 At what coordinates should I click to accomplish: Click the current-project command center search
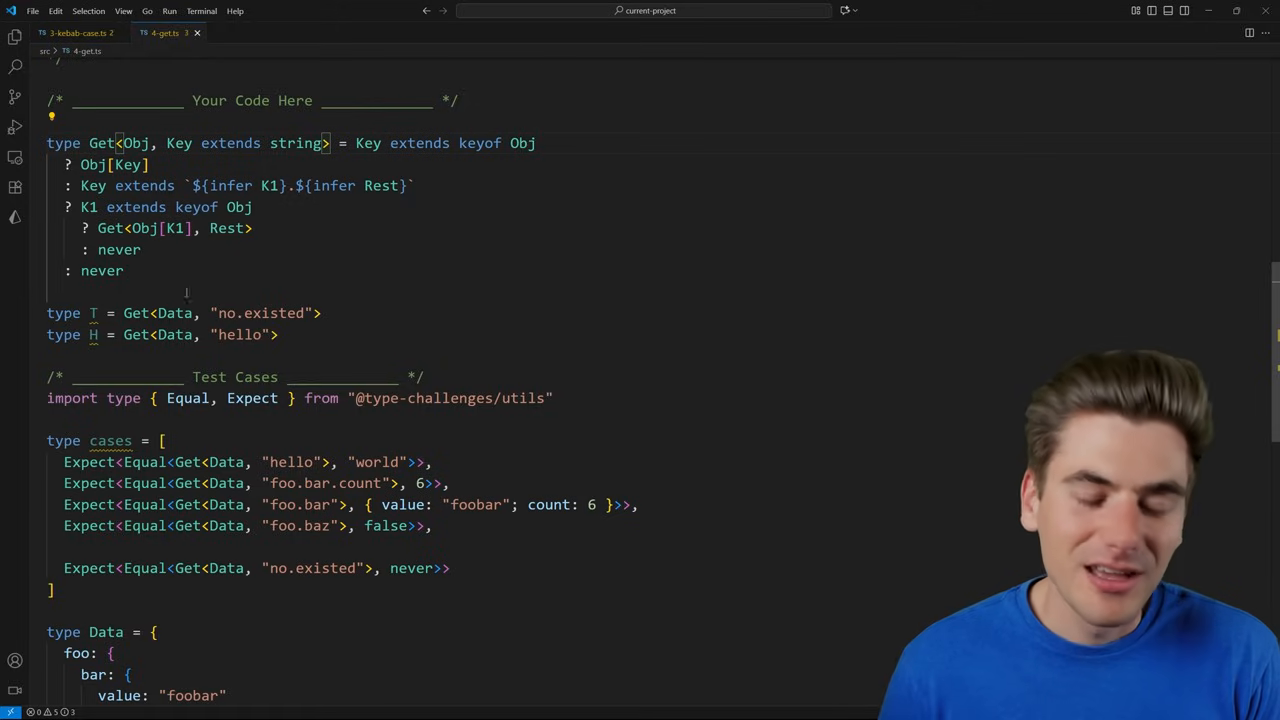pos(644,11)
